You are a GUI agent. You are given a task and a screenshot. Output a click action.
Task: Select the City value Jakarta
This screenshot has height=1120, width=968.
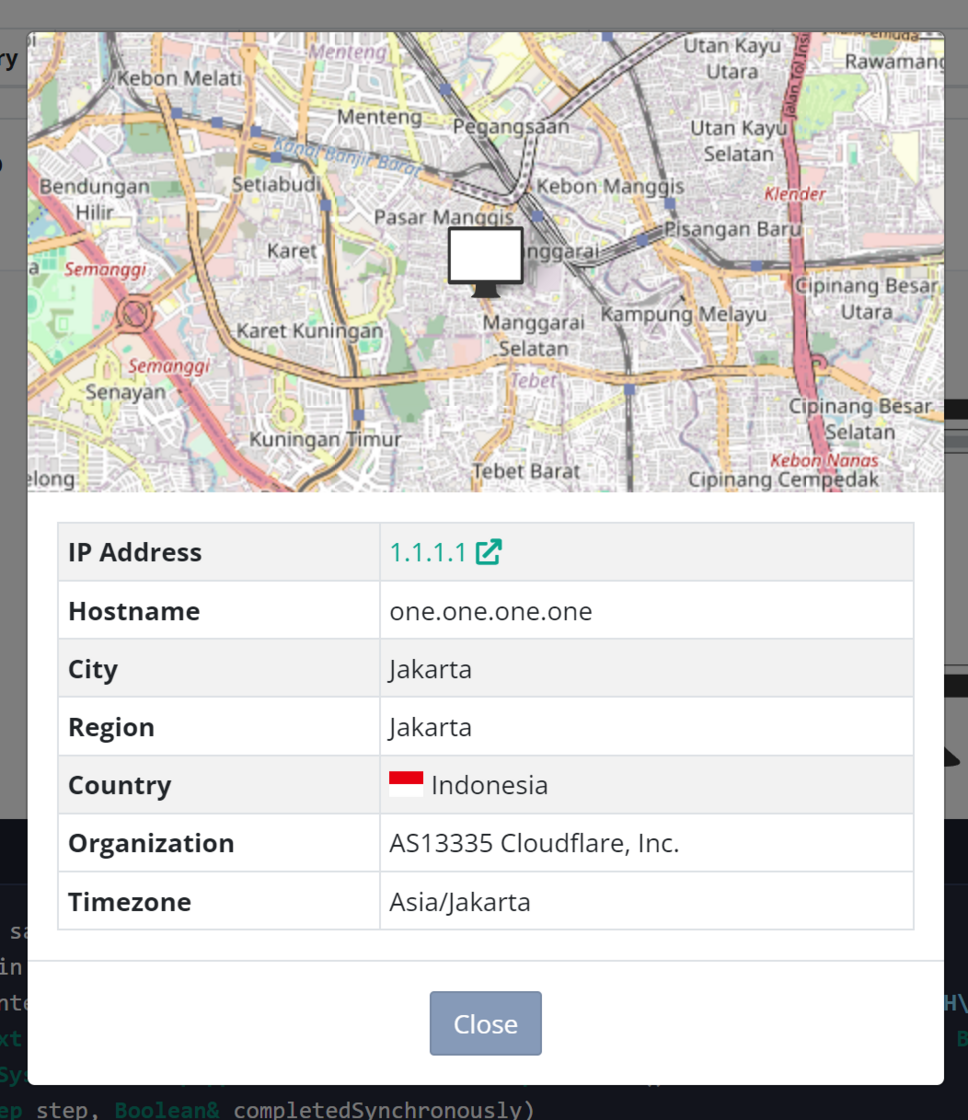[430, 670]
